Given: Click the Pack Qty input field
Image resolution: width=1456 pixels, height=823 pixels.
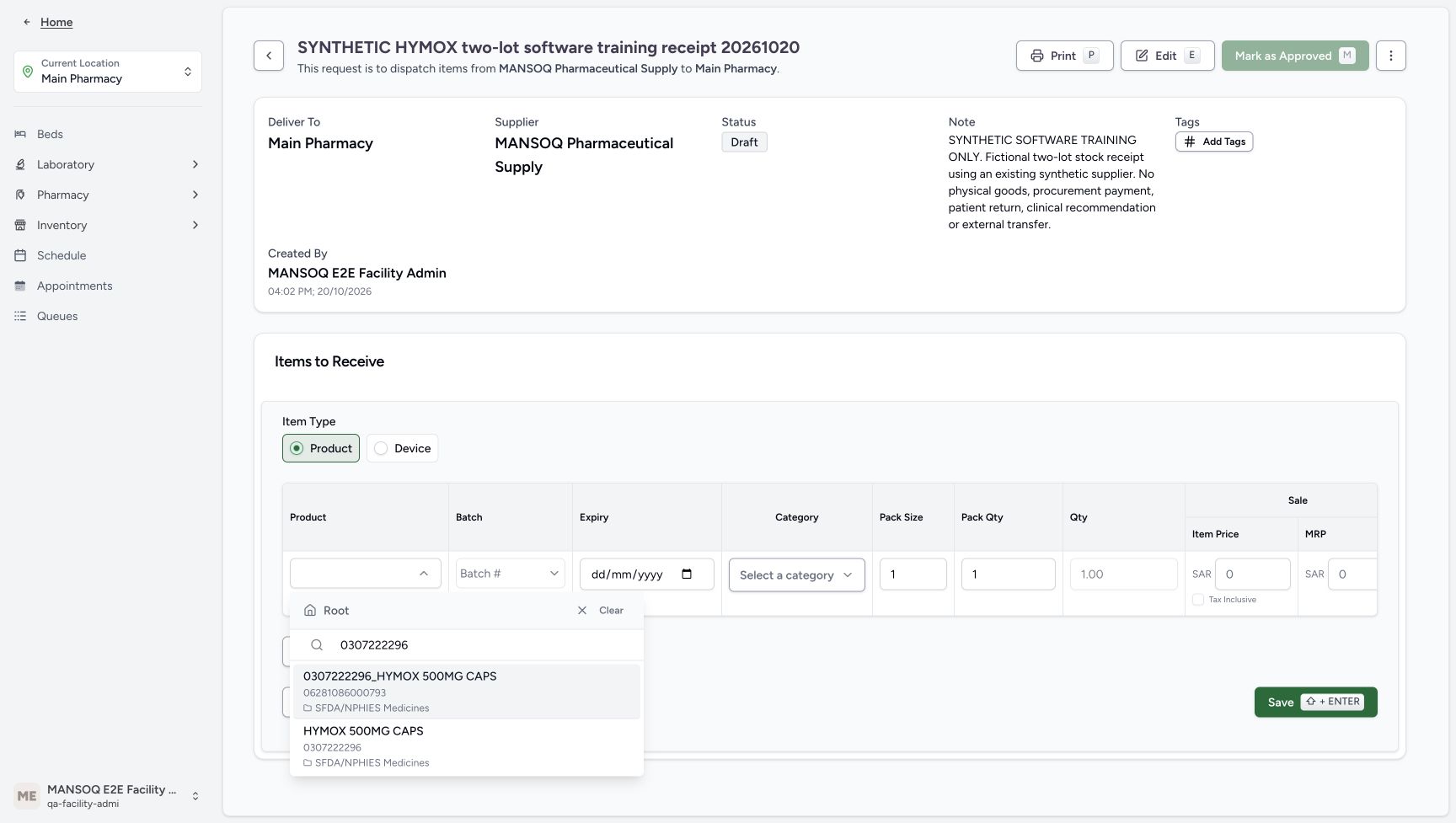Looking at the screenshot, I should coord(1008,574).
